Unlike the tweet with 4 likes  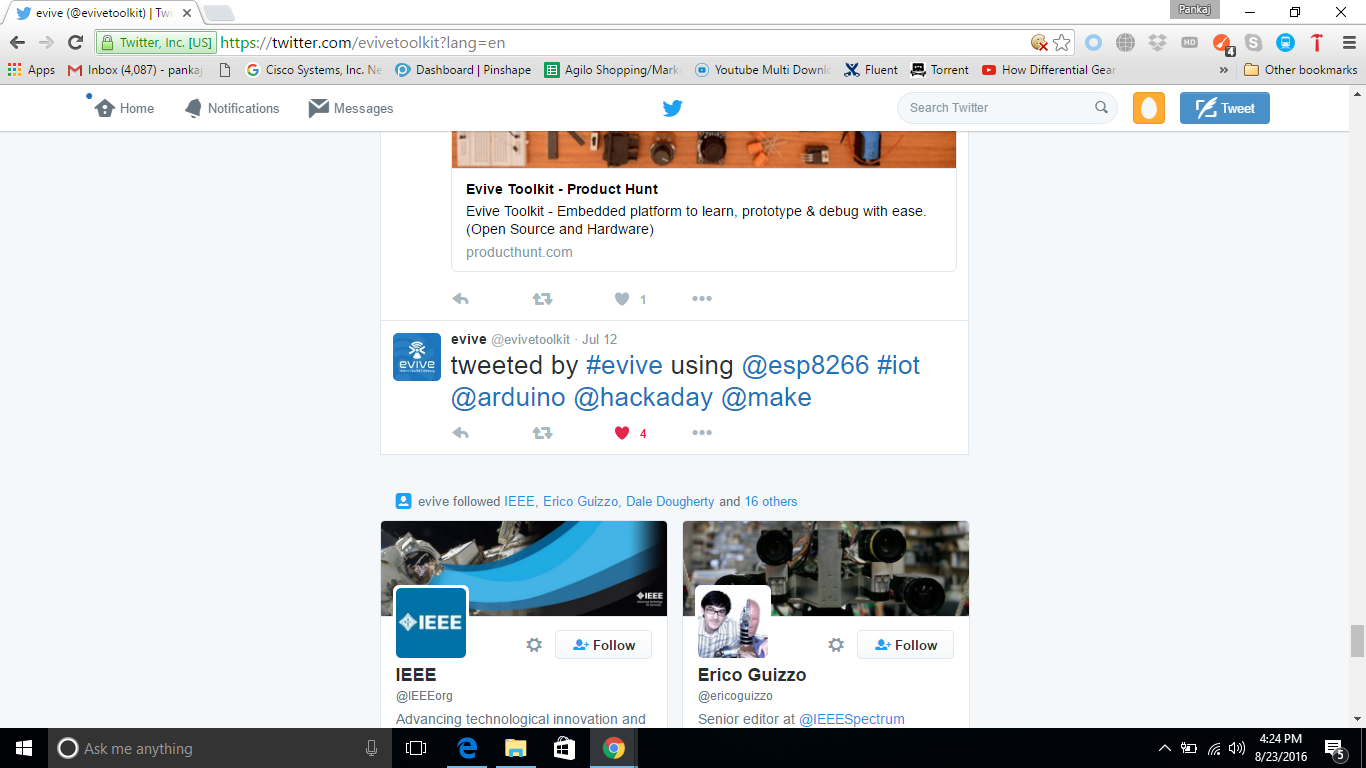(622, 433)
